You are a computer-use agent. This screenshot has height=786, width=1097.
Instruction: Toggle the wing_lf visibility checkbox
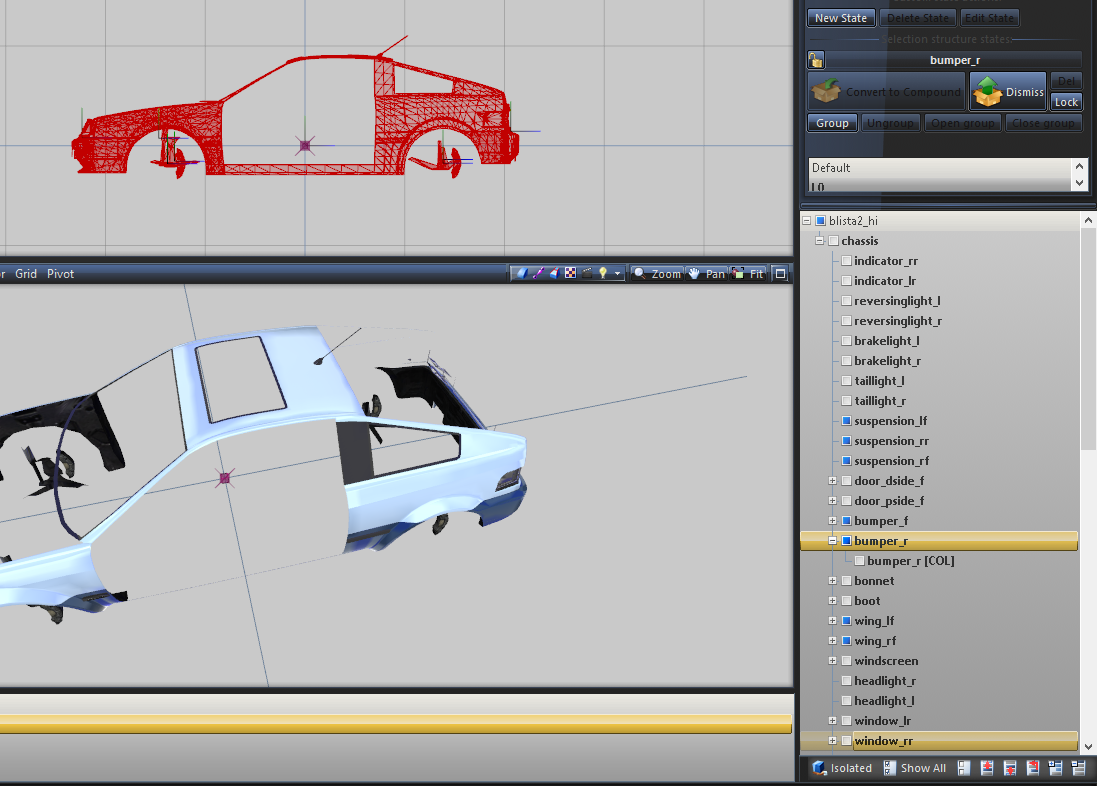click(x=847, y=621)
